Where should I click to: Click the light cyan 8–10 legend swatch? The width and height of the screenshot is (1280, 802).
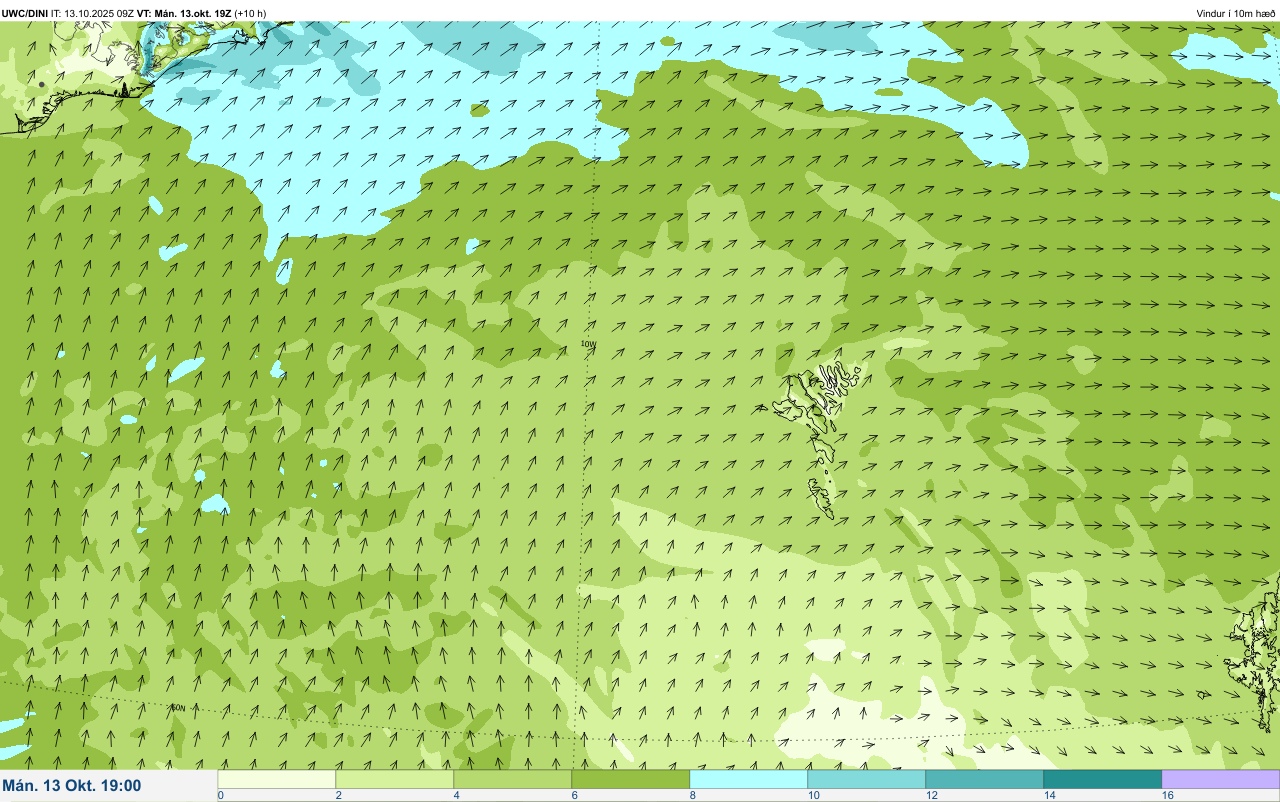coord(749,779)
